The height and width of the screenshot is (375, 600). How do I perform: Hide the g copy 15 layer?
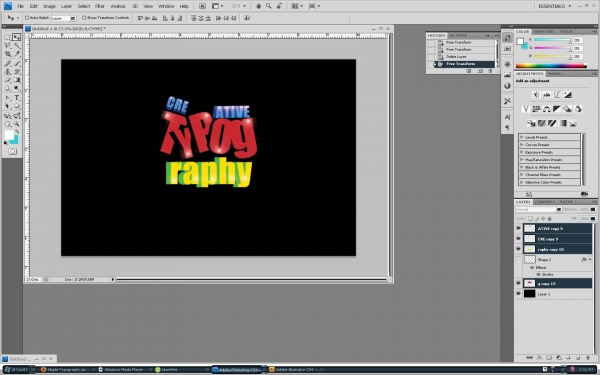(x=518, y=284)
